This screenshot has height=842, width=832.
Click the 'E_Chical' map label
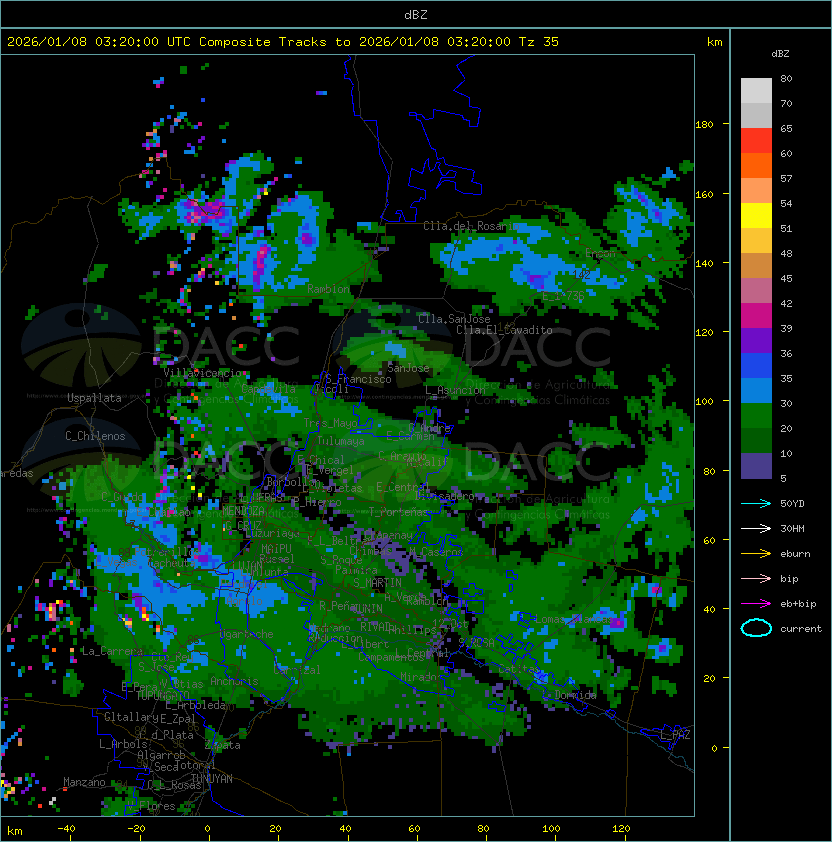[321, 460]
